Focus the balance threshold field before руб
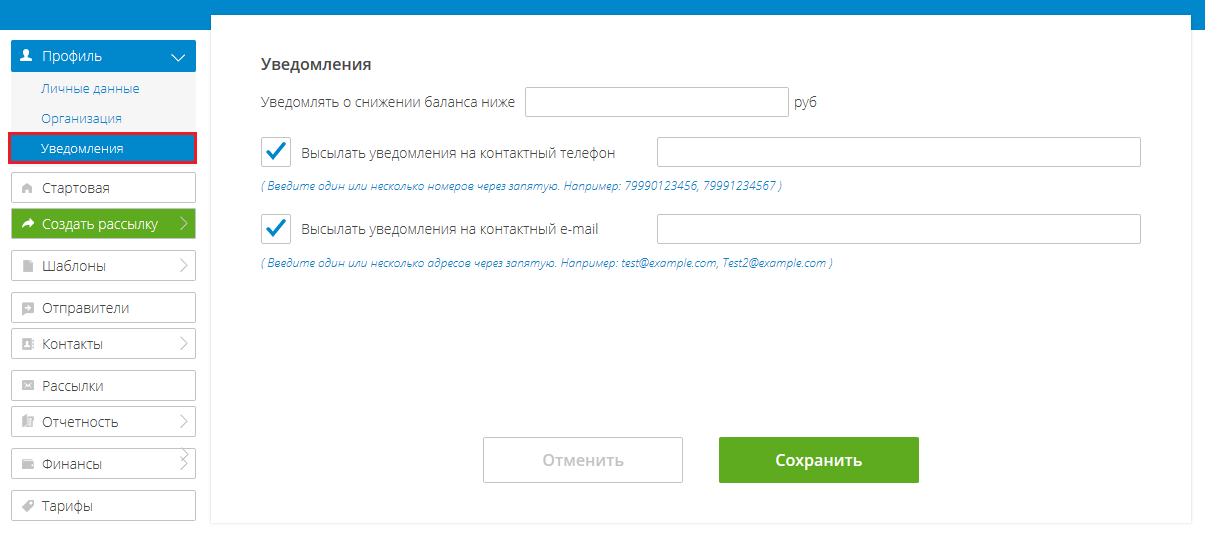This screenshot has height=545, width=1205. 657,102
